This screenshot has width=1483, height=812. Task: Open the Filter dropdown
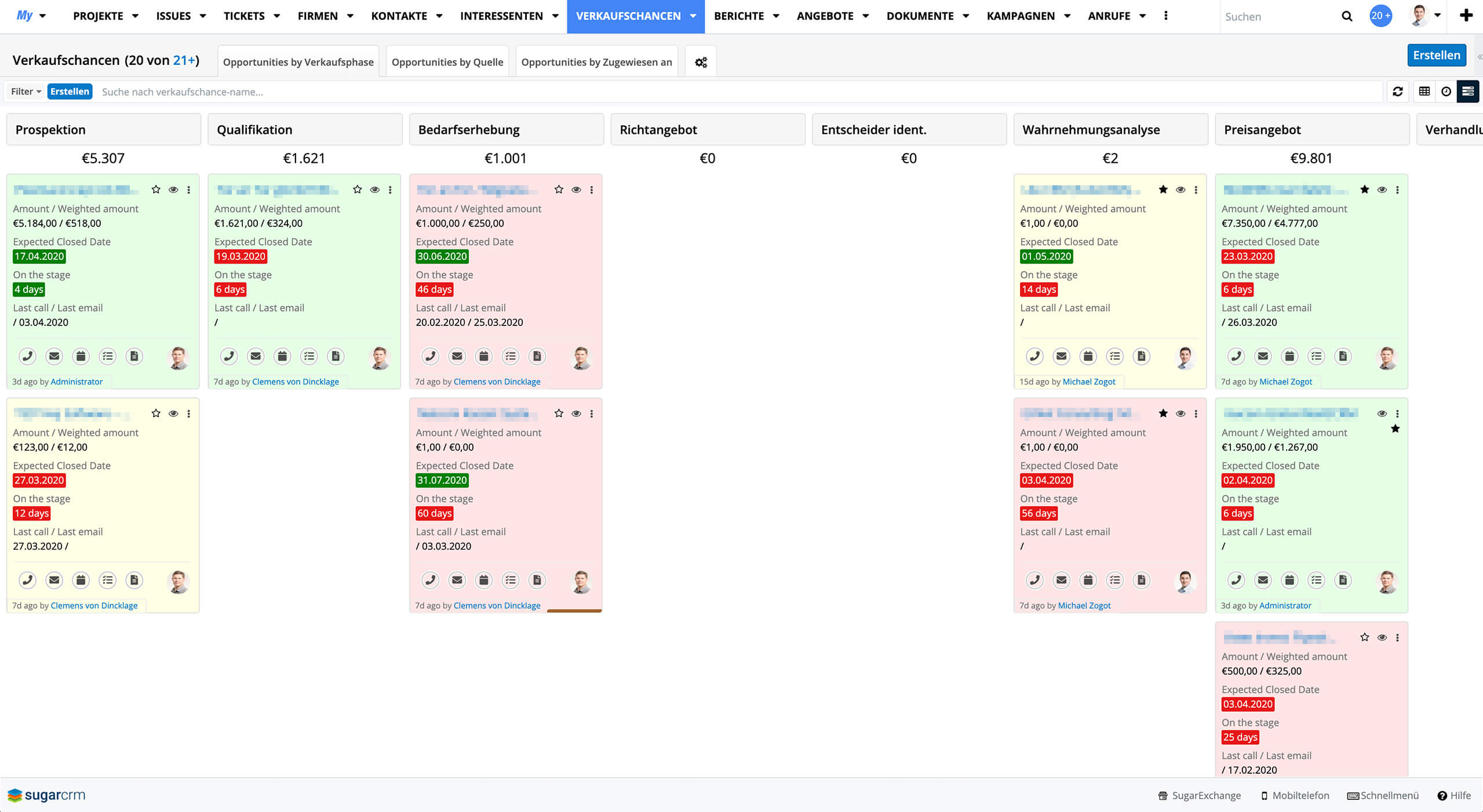pyautogui.click(x=25, y=92)
